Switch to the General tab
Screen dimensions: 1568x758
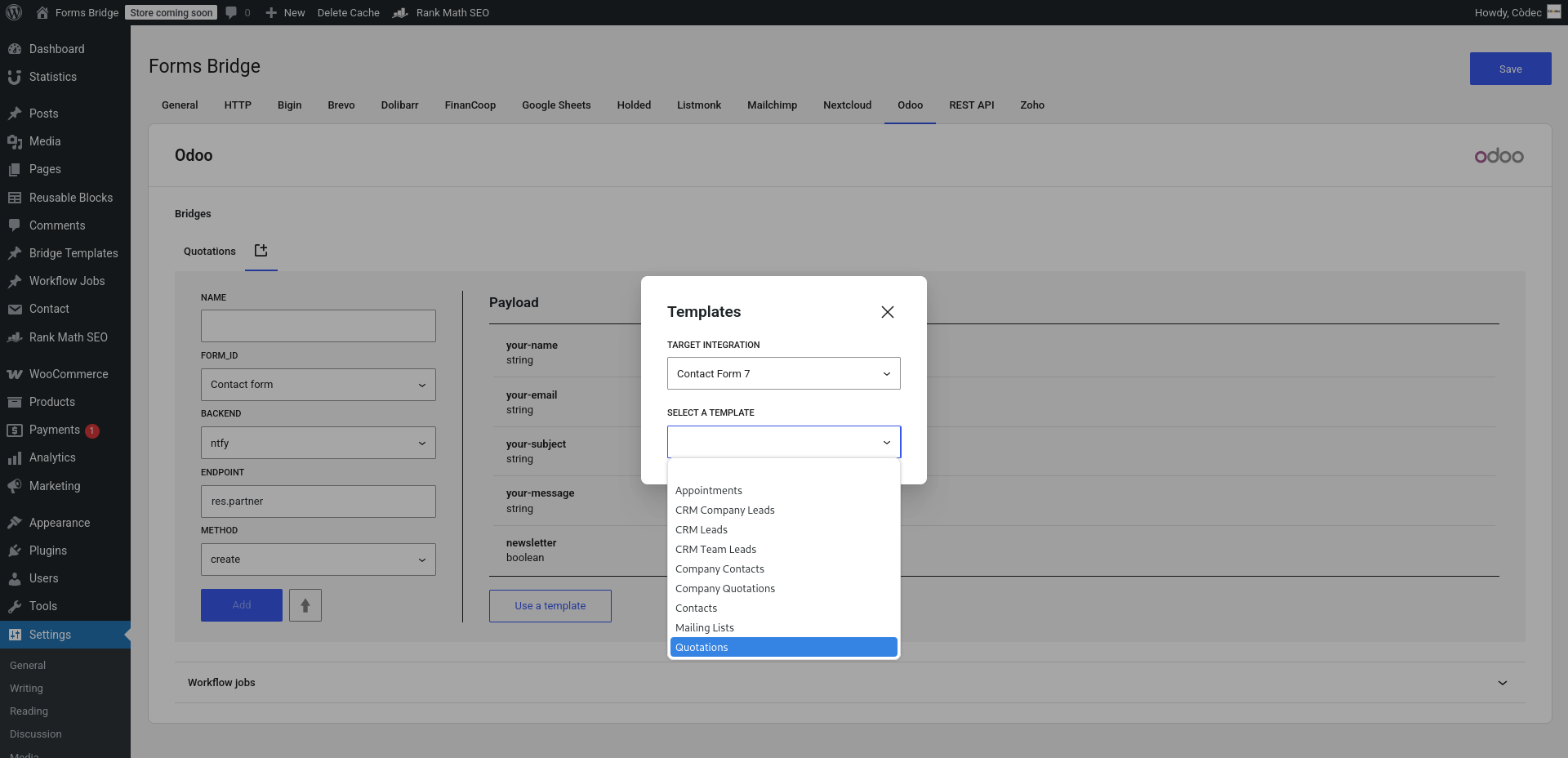(x=180, y=105)
